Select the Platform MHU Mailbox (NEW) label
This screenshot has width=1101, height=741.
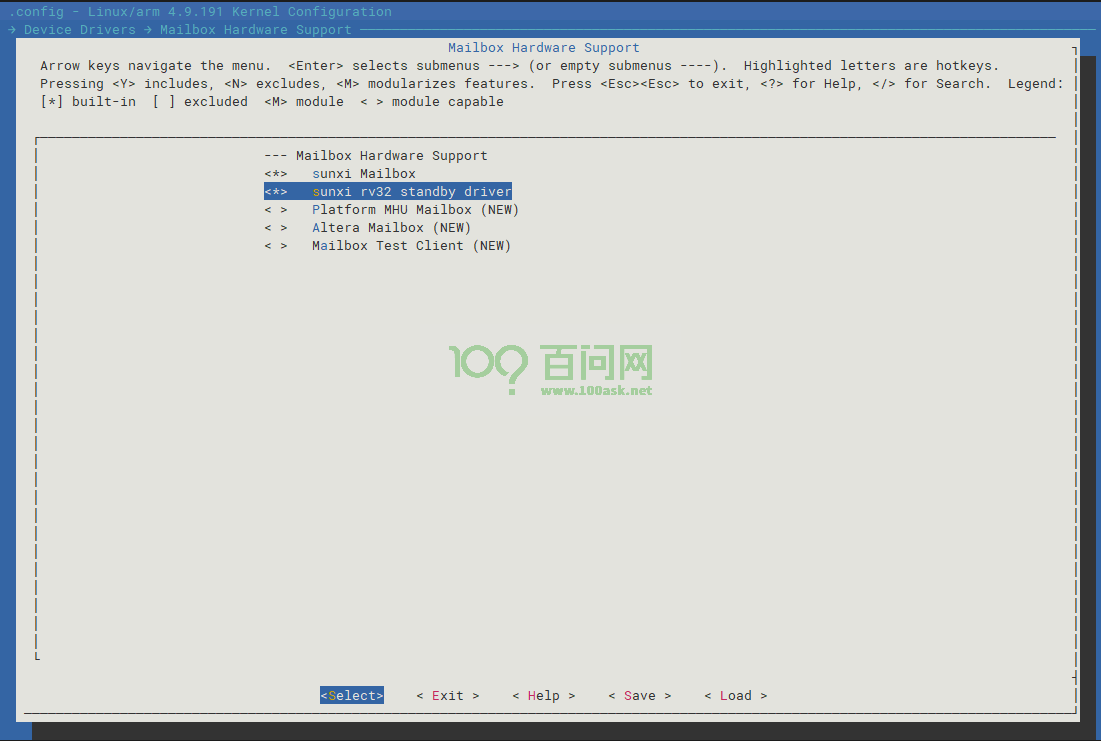coord(415,210)
